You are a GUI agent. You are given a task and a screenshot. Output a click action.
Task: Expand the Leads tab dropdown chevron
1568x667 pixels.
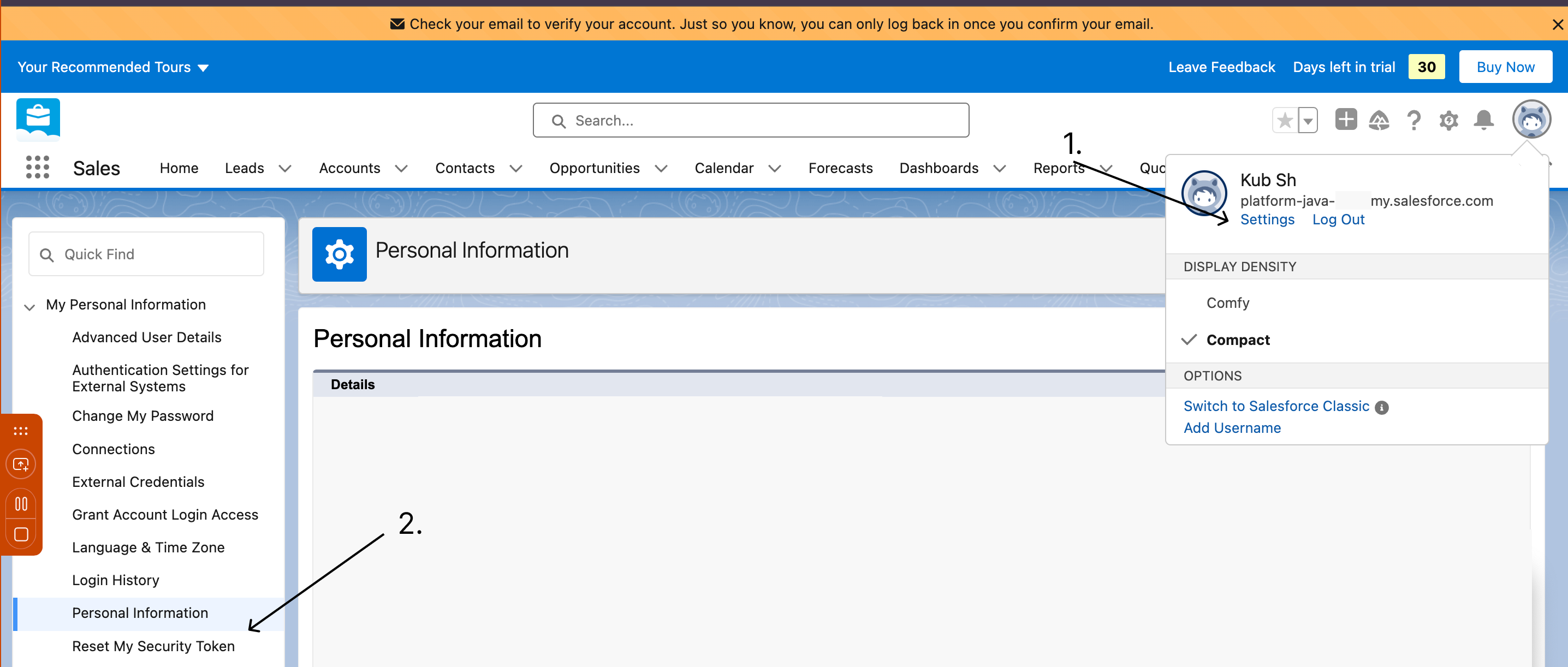click(x=285, y=169)
